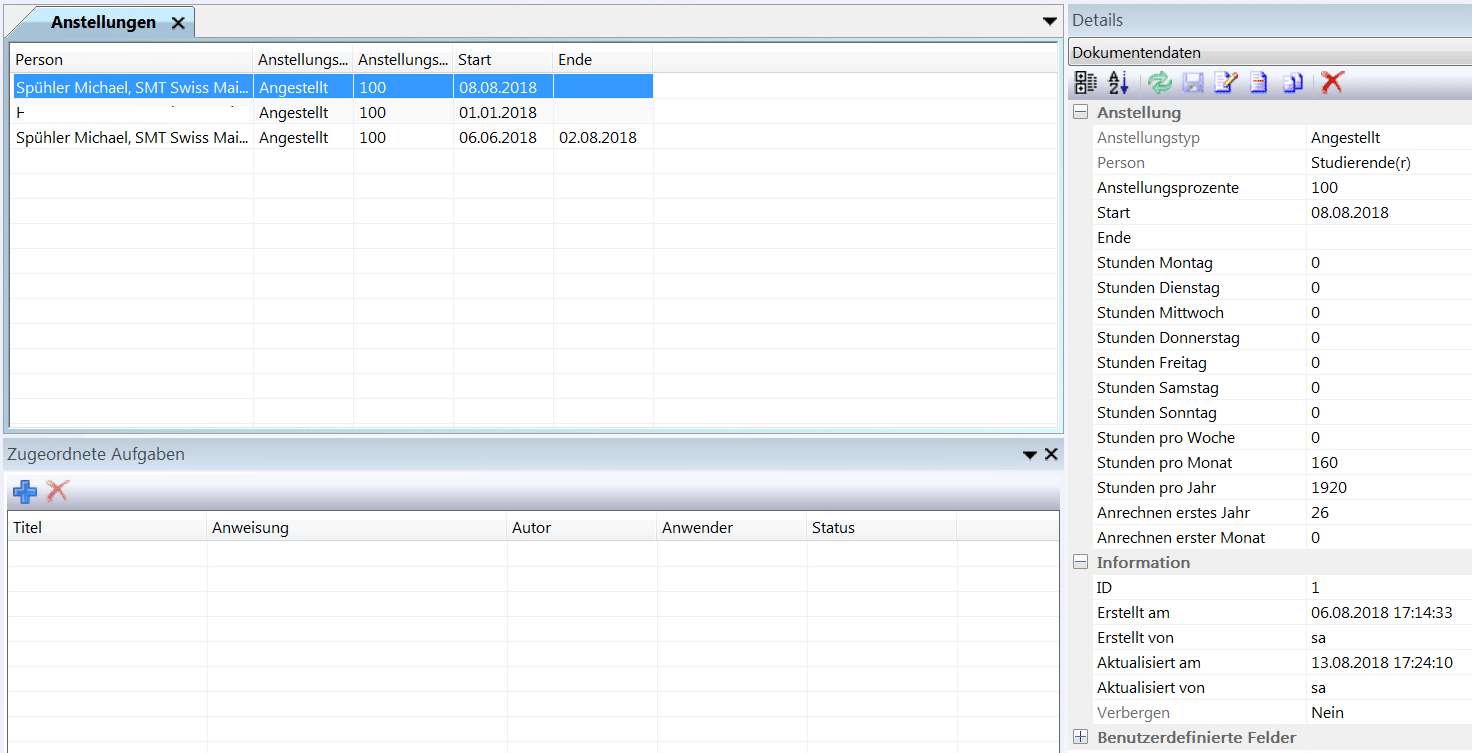Click the categorized view icon in Details toolbar
Screen dimensions: 1472x753
click(x=1085, y=83)
